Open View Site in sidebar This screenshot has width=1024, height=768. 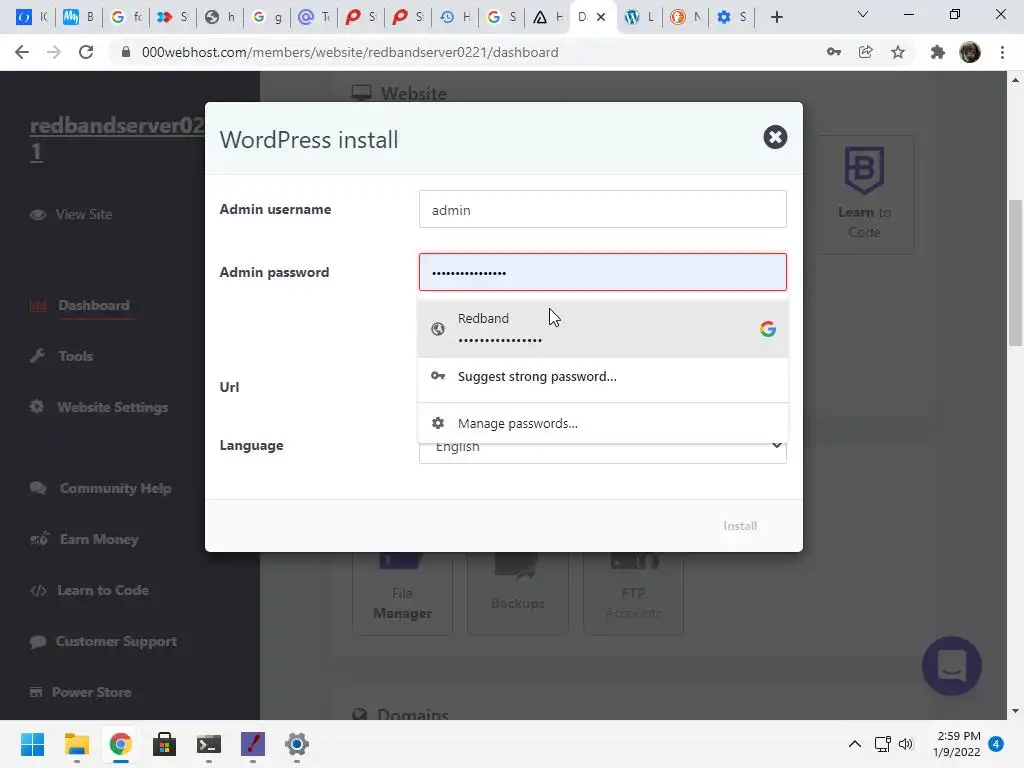click(84, 214)
